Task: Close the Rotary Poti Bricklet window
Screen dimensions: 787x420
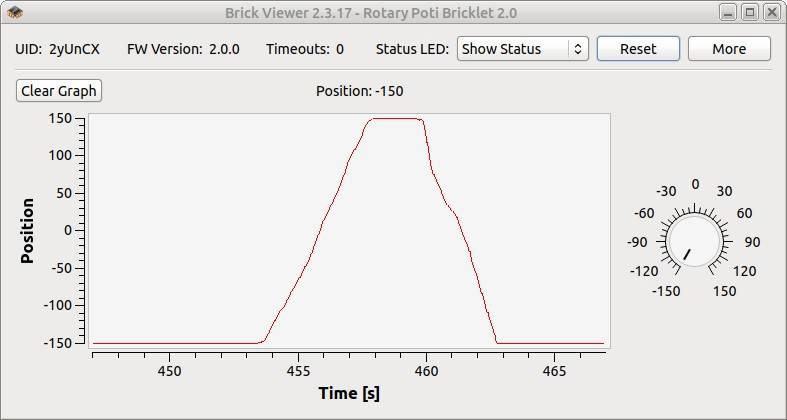Action: tap(771, 13)
